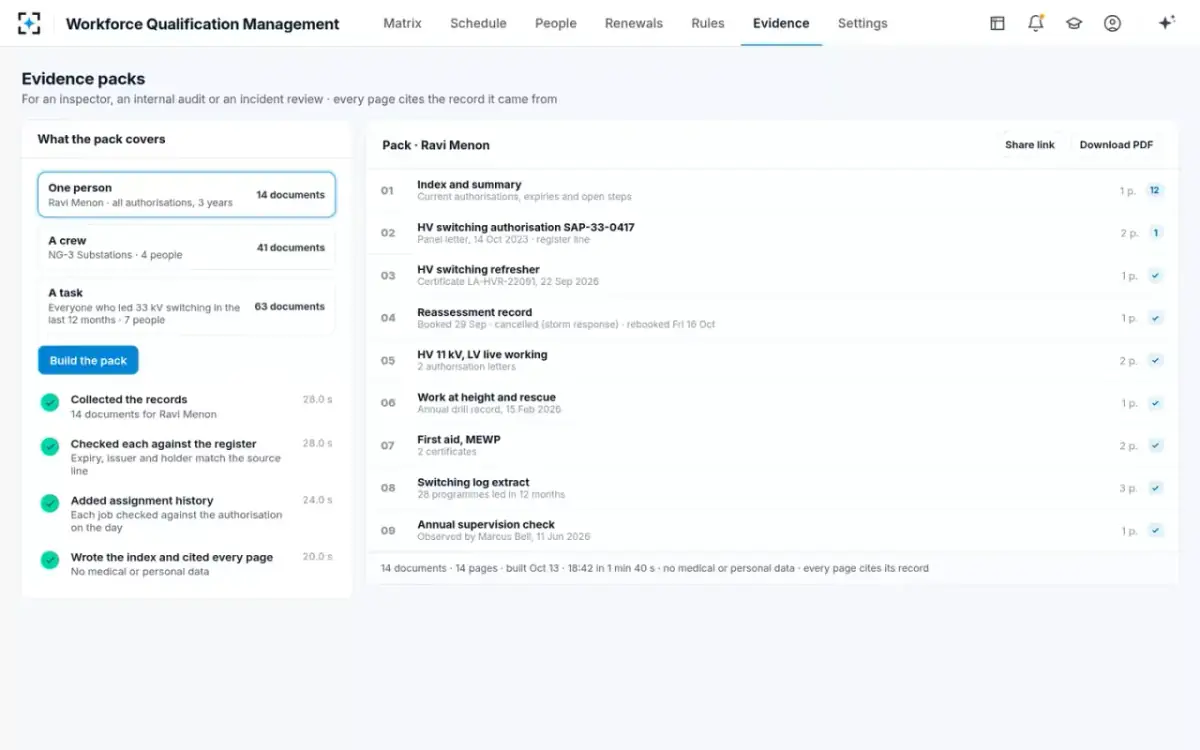Open Index and summary document row
1200x750 pixels.
(772, 190)
